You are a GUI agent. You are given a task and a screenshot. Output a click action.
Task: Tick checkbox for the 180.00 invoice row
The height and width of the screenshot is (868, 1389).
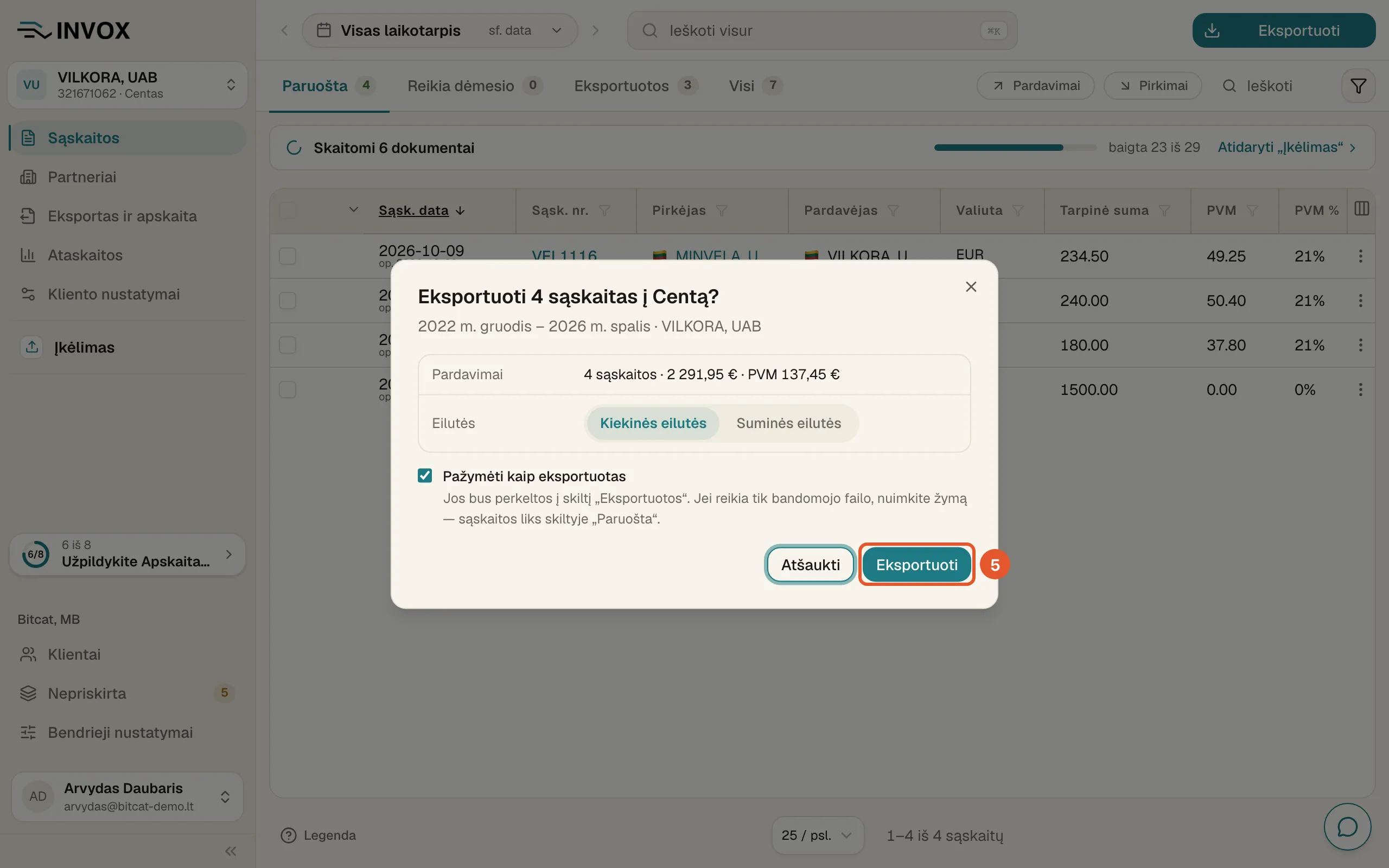click(x=288, y=345)
